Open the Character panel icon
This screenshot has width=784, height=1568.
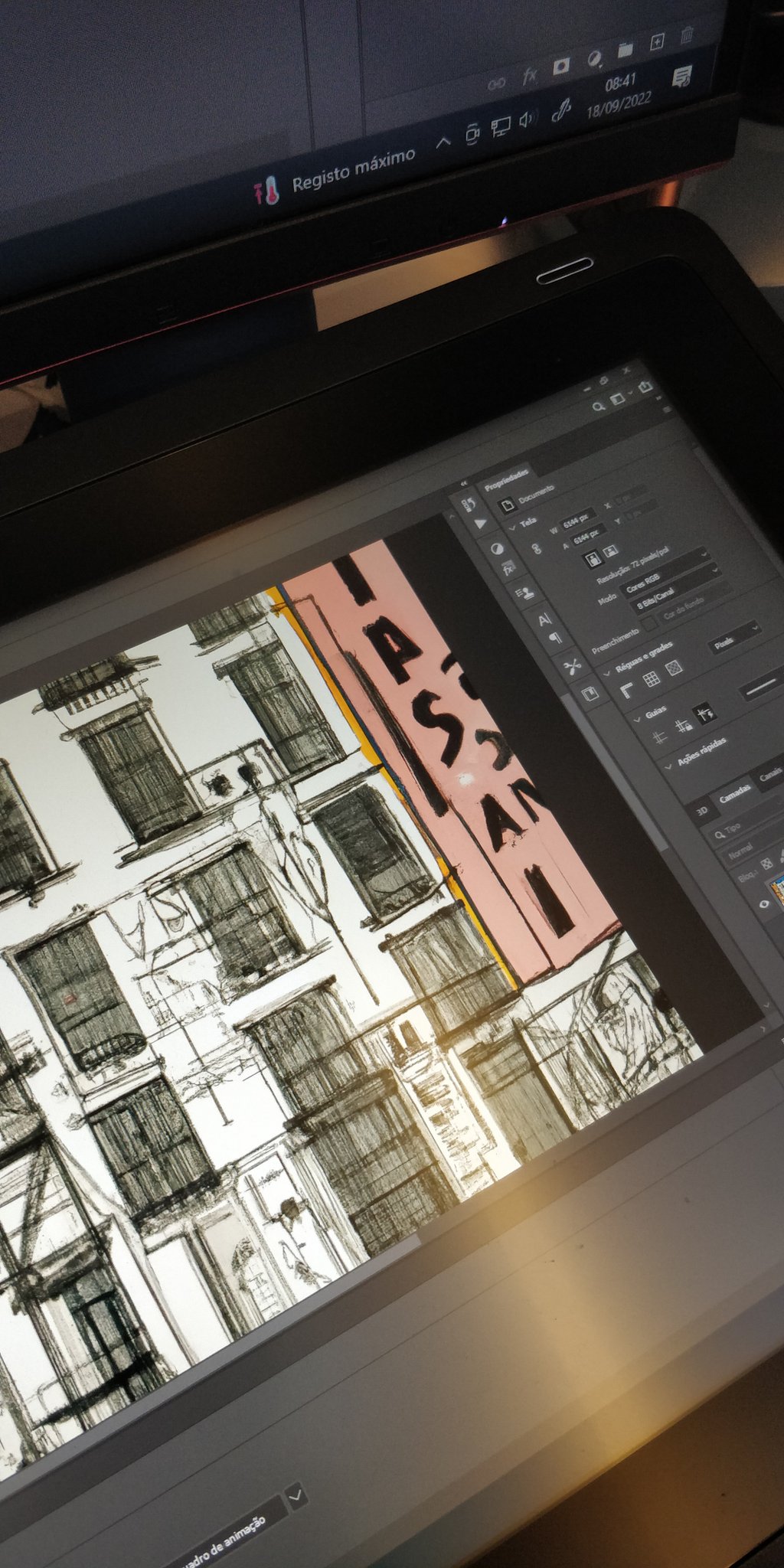coord(544,619)
